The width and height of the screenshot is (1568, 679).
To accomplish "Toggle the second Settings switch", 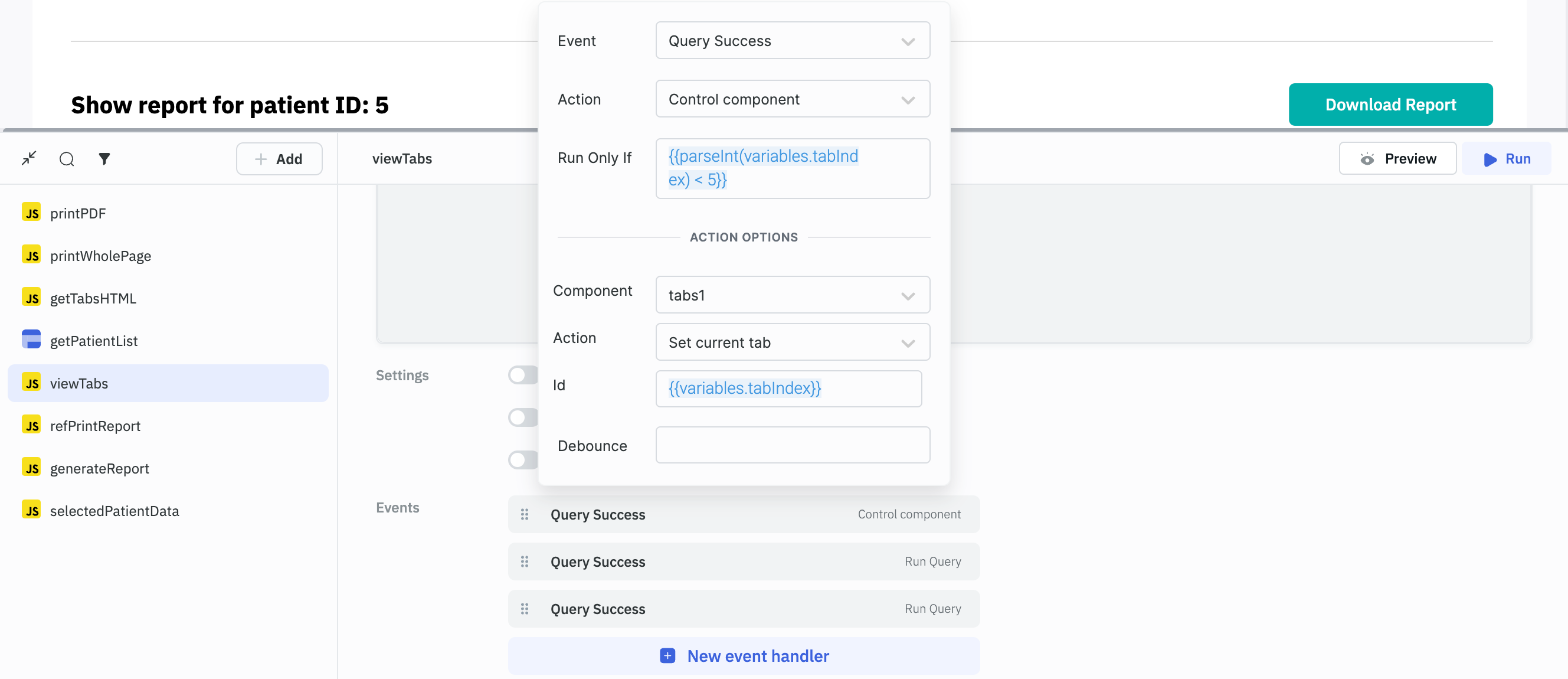I will tap(523, 418).
